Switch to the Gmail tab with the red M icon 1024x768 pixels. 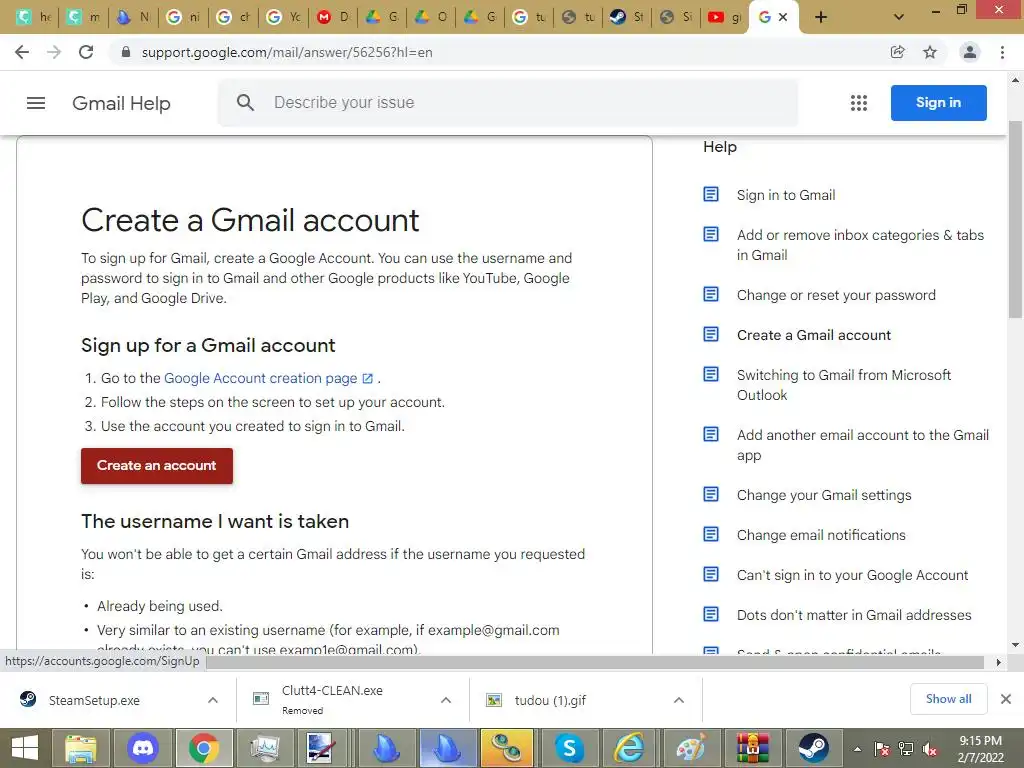point(332,18)
